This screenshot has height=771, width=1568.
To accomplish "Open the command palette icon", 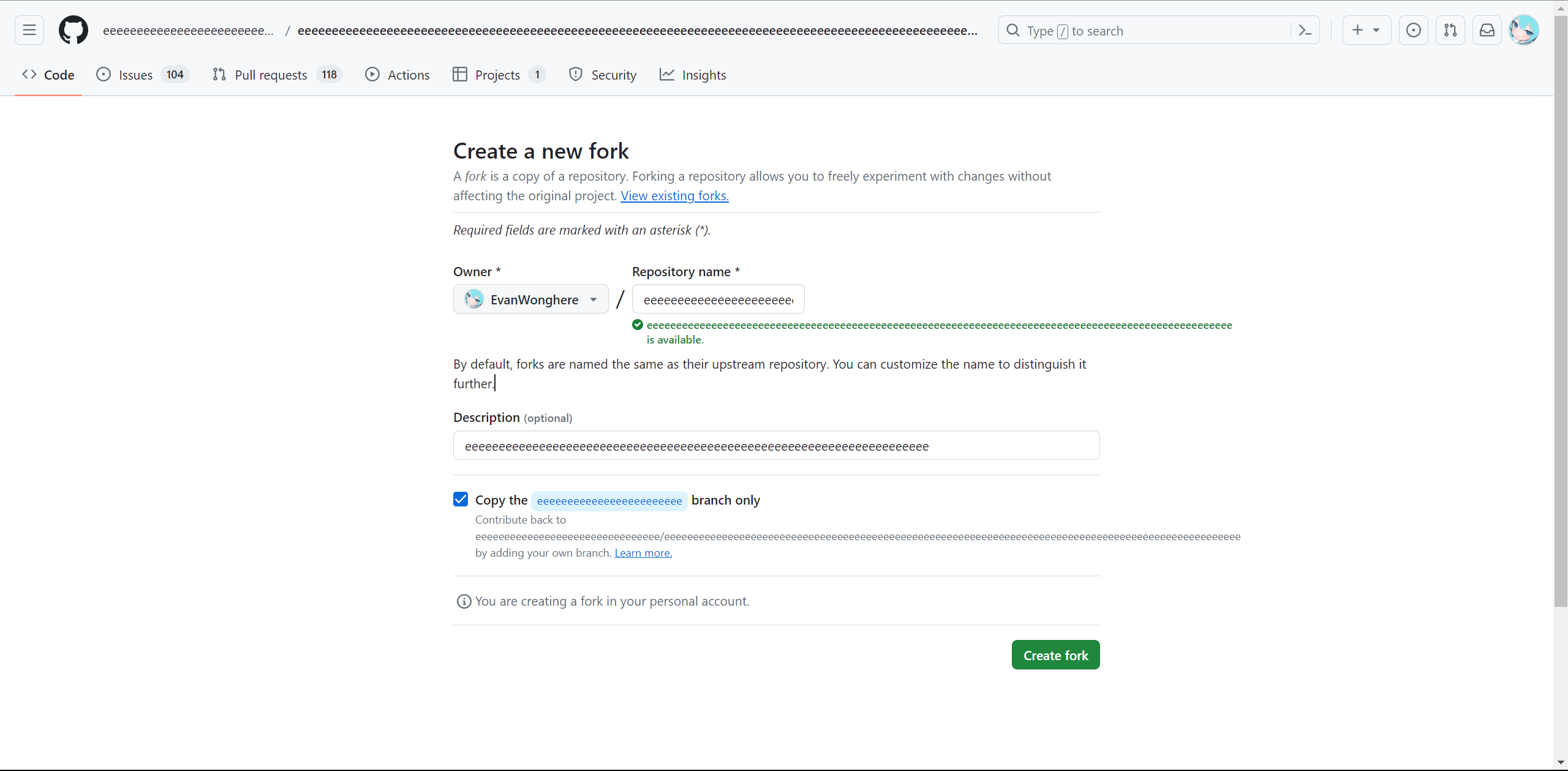I will click(x=1305, y=31).
